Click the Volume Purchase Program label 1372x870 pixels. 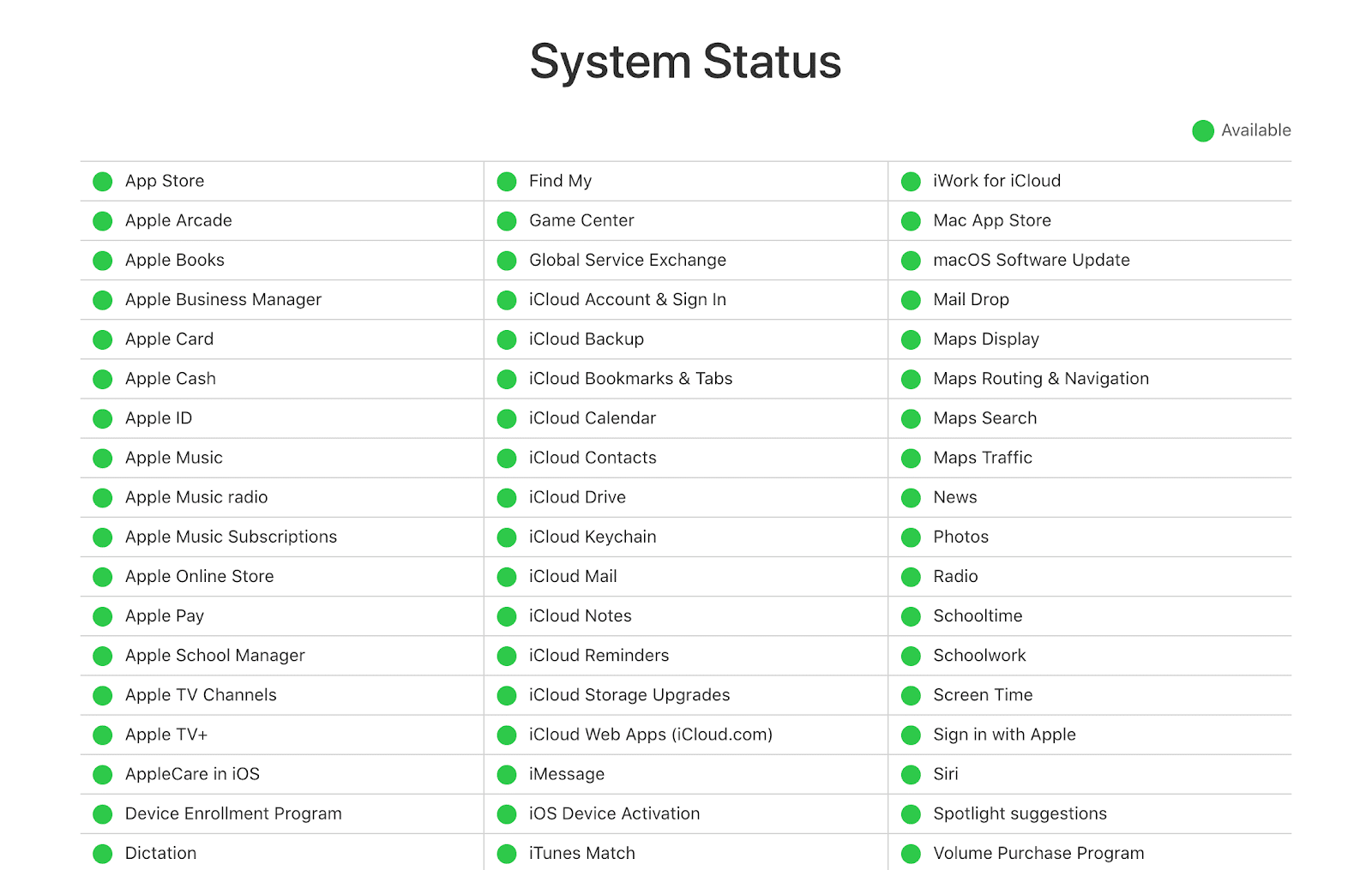1038,853
